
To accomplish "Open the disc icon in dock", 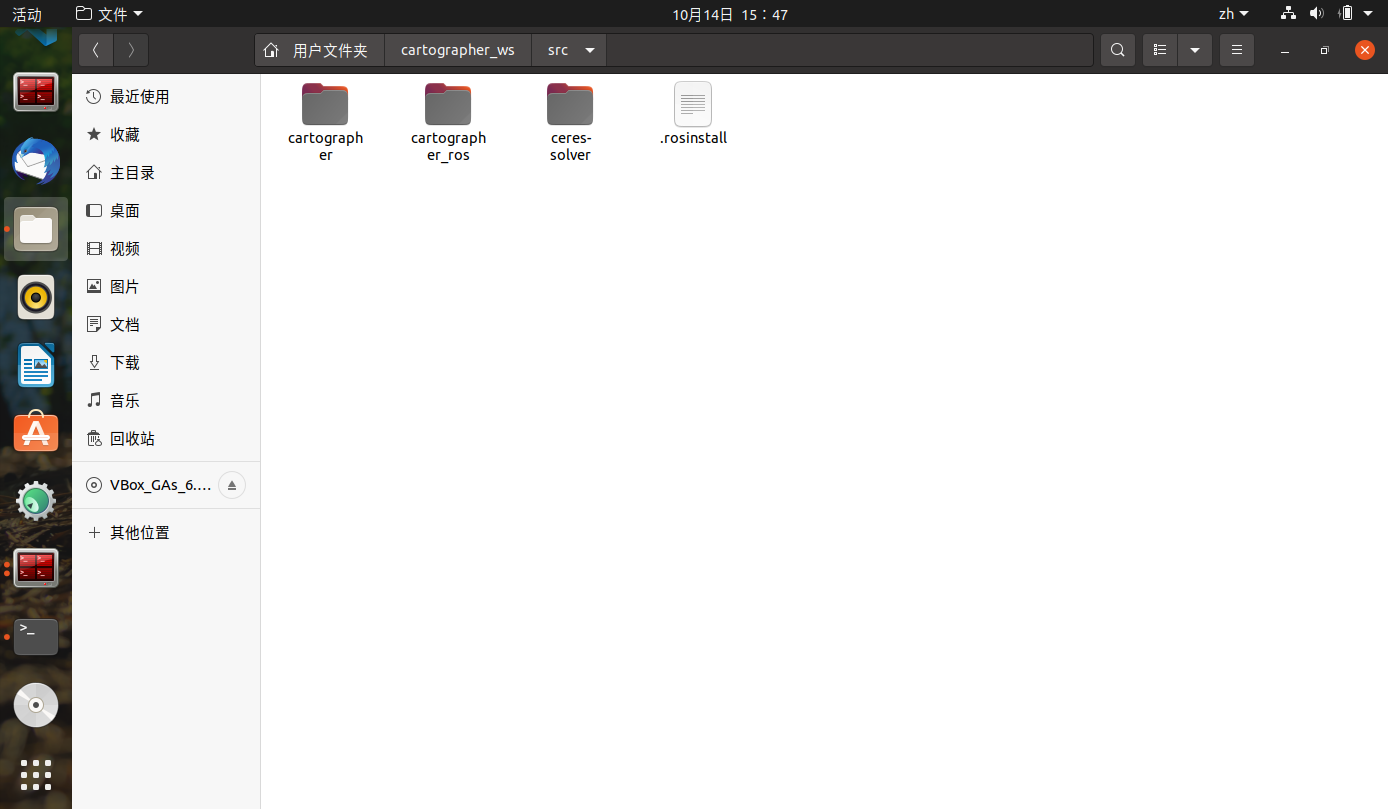I will (36, 705).
